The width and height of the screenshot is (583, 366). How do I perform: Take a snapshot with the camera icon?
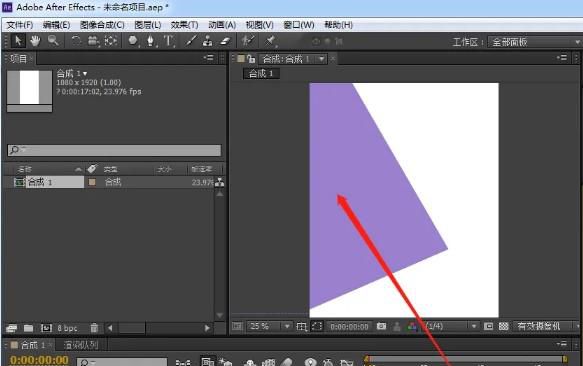click(381, 326)
